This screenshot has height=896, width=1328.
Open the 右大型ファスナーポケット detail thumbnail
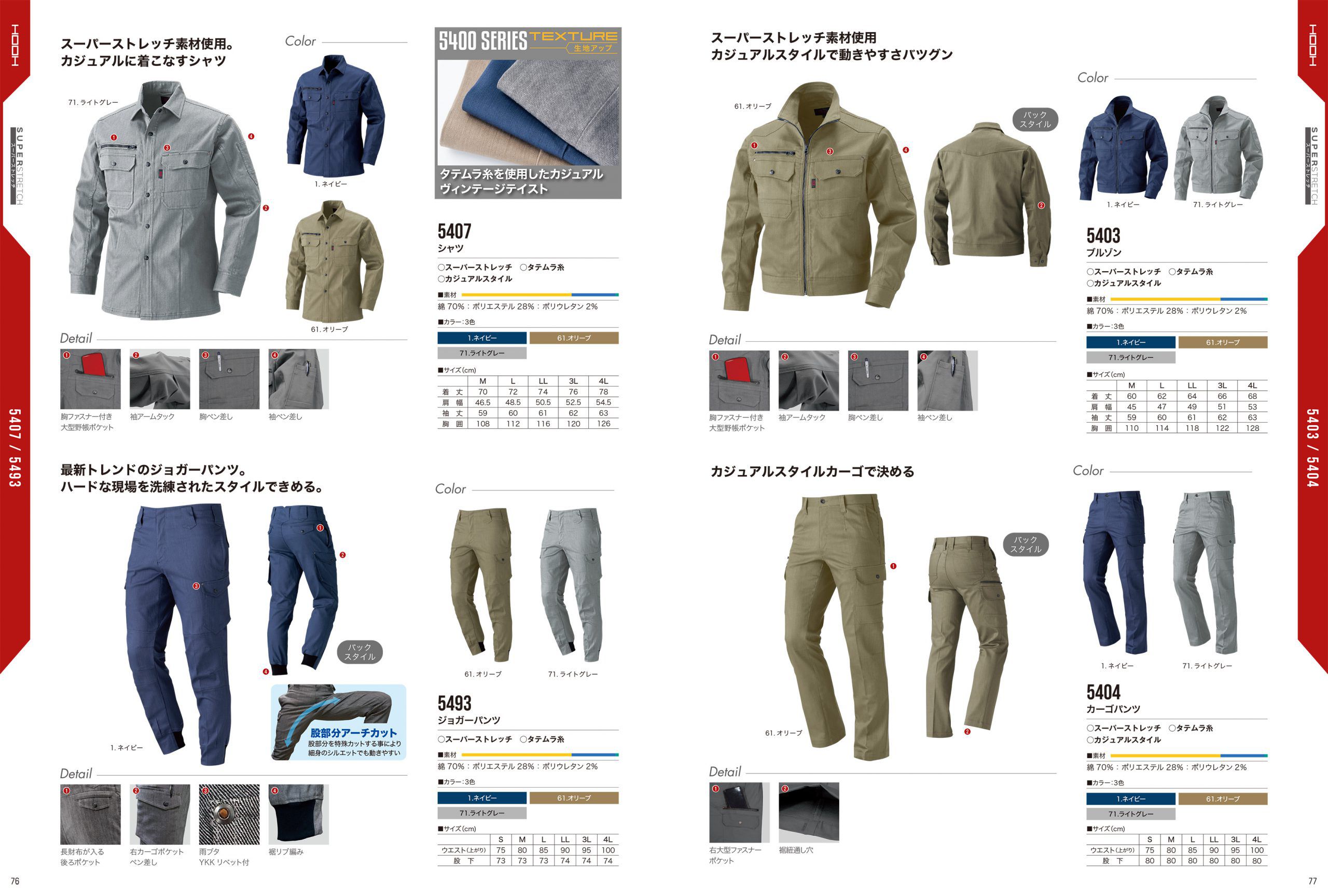[739, 813]
